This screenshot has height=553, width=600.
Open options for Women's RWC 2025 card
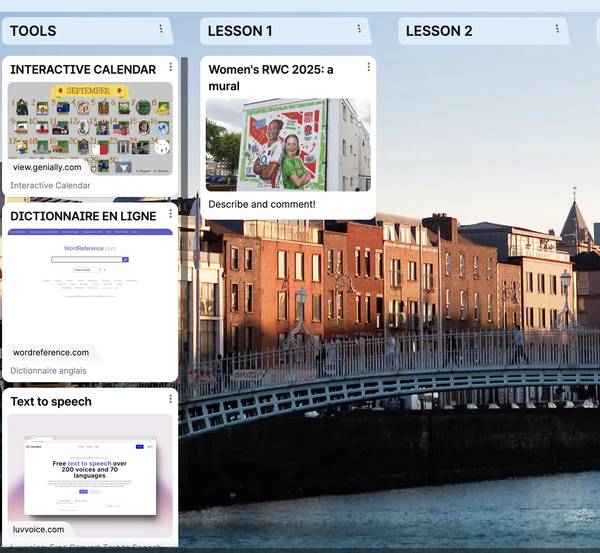(368, 67)
